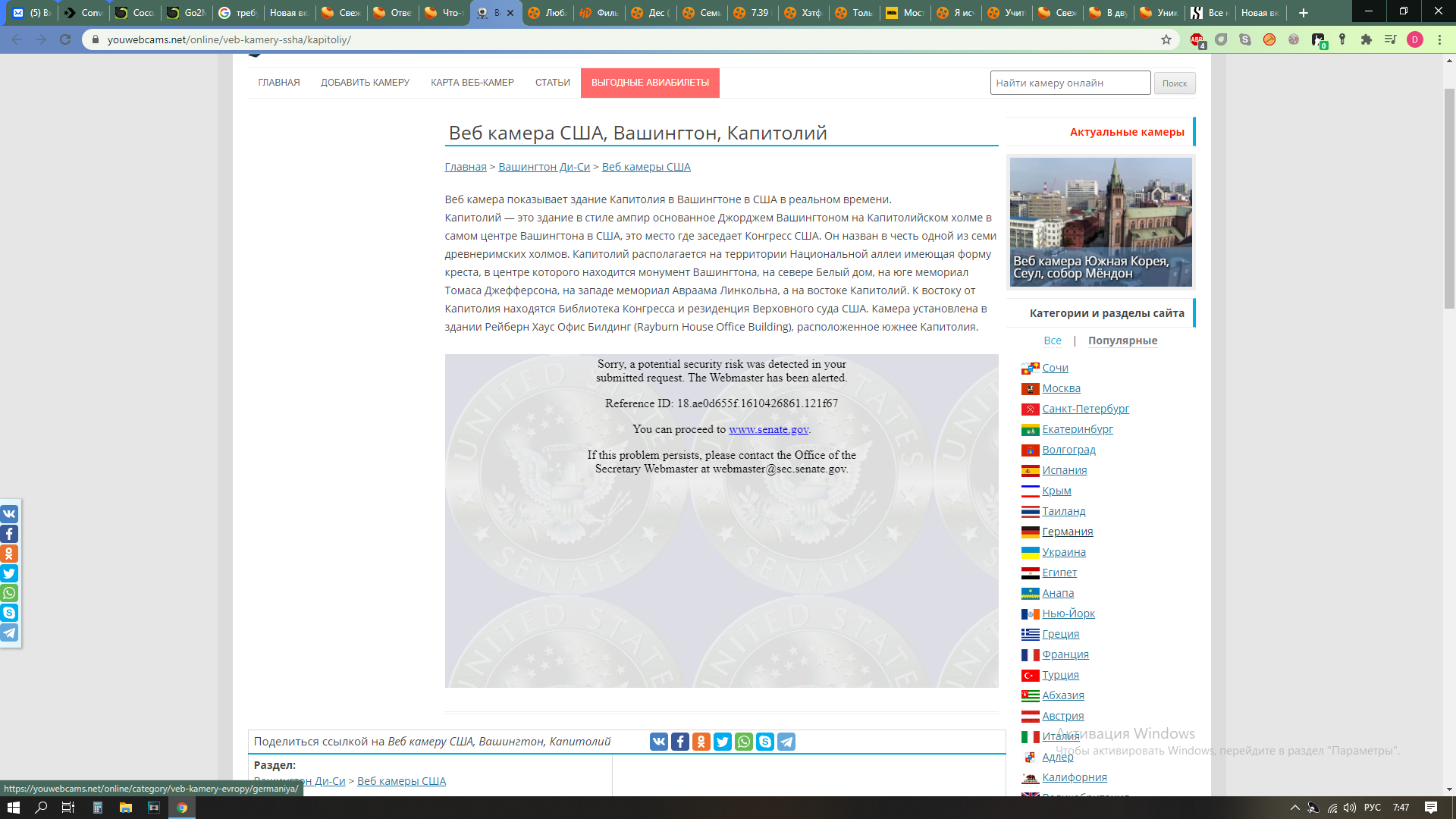
Task: Open the Chrome extensions puzzle icon
Action: [1367, 39]
